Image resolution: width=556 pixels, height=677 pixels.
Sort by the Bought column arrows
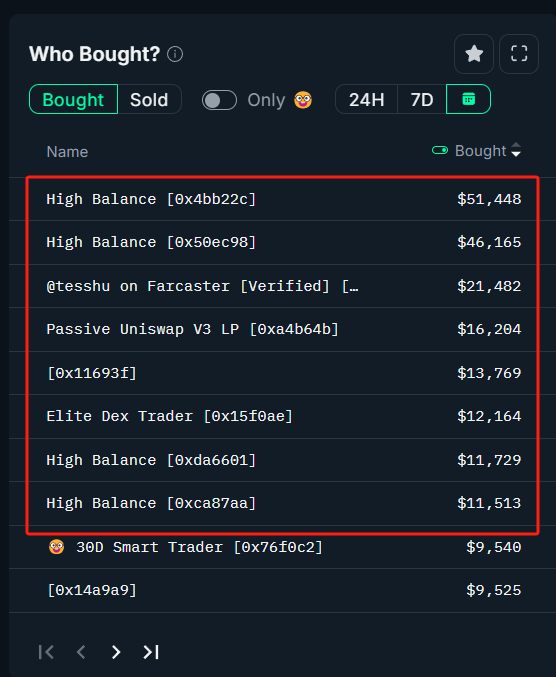(516, 150)
